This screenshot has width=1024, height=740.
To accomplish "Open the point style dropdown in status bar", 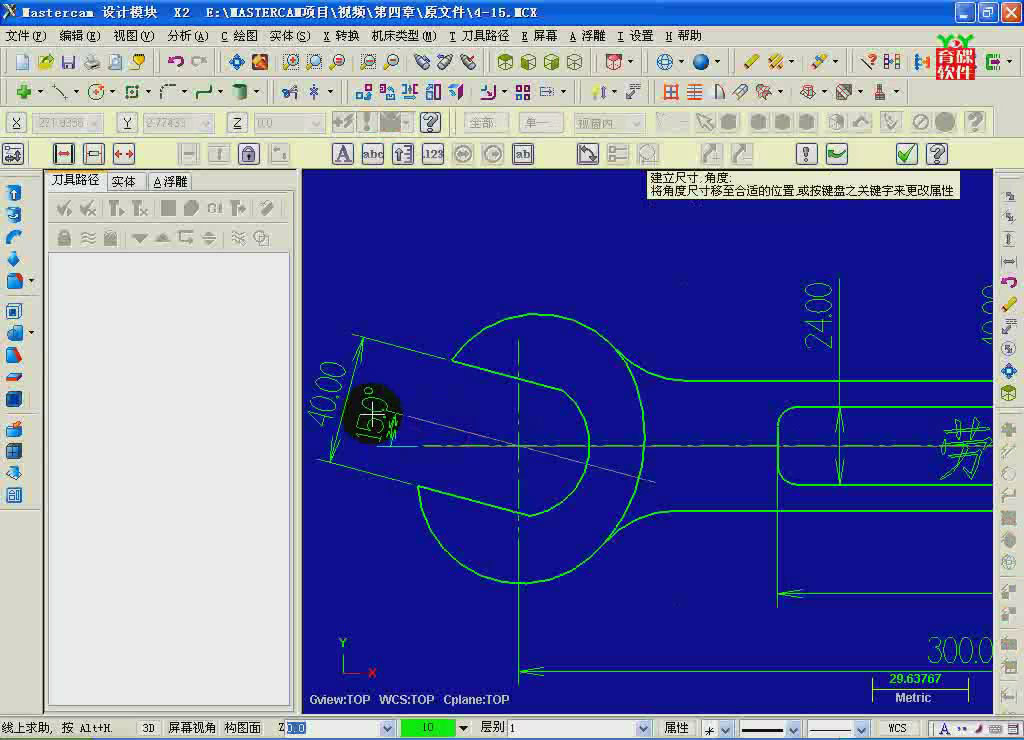I will click(726, 728).
